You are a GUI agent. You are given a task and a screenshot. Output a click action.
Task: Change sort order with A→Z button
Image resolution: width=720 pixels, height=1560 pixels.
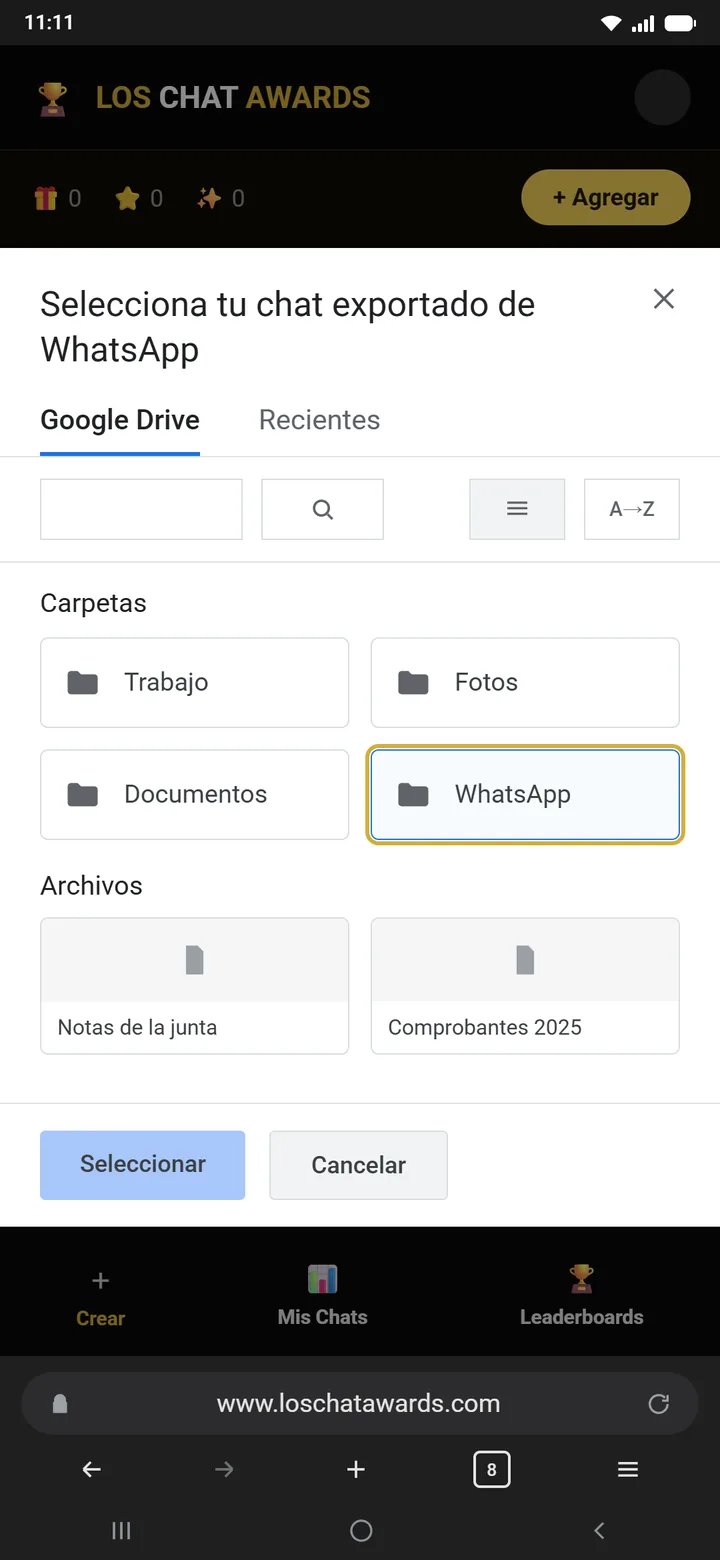point(632,509)
